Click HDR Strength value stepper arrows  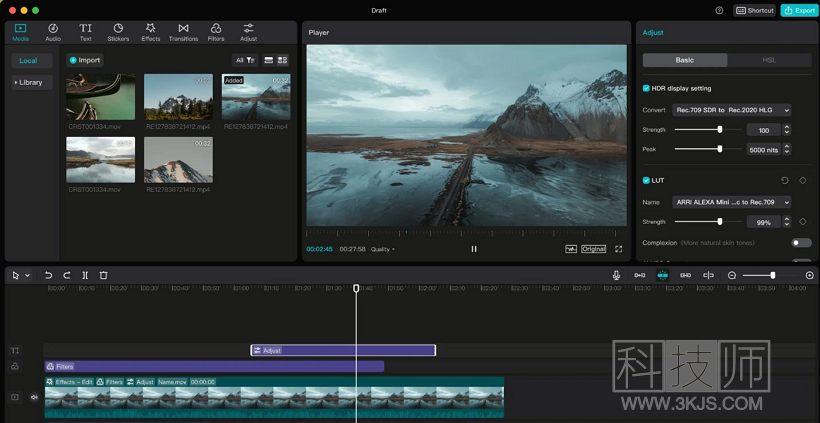[x=786, y=130]
